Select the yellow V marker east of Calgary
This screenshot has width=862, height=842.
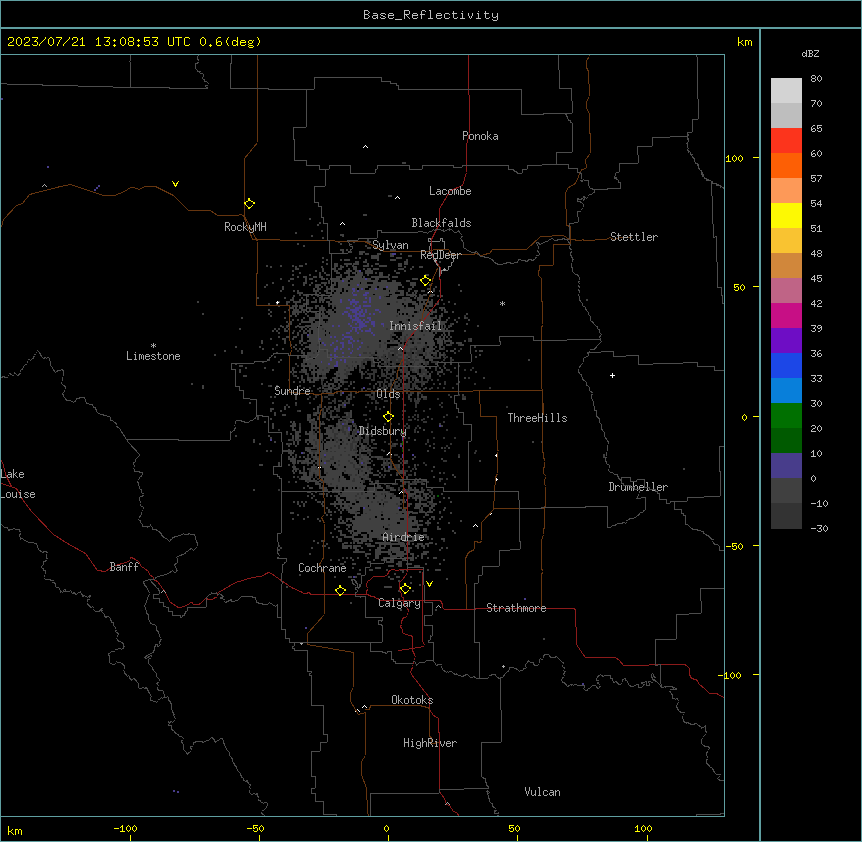click(x=429, y=584)
